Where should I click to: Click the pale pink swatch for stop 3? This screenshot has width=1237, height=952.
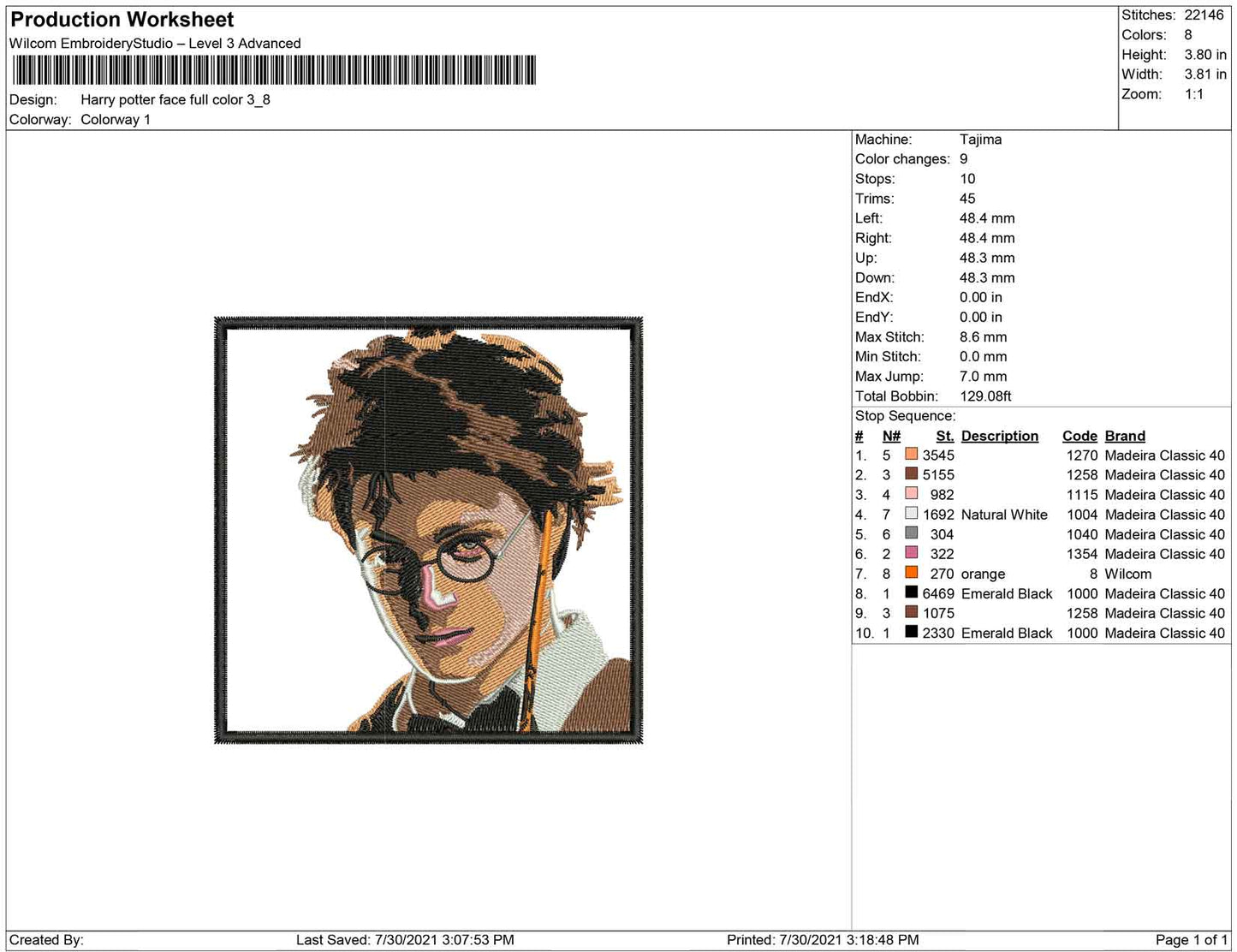tap(912, 495)
